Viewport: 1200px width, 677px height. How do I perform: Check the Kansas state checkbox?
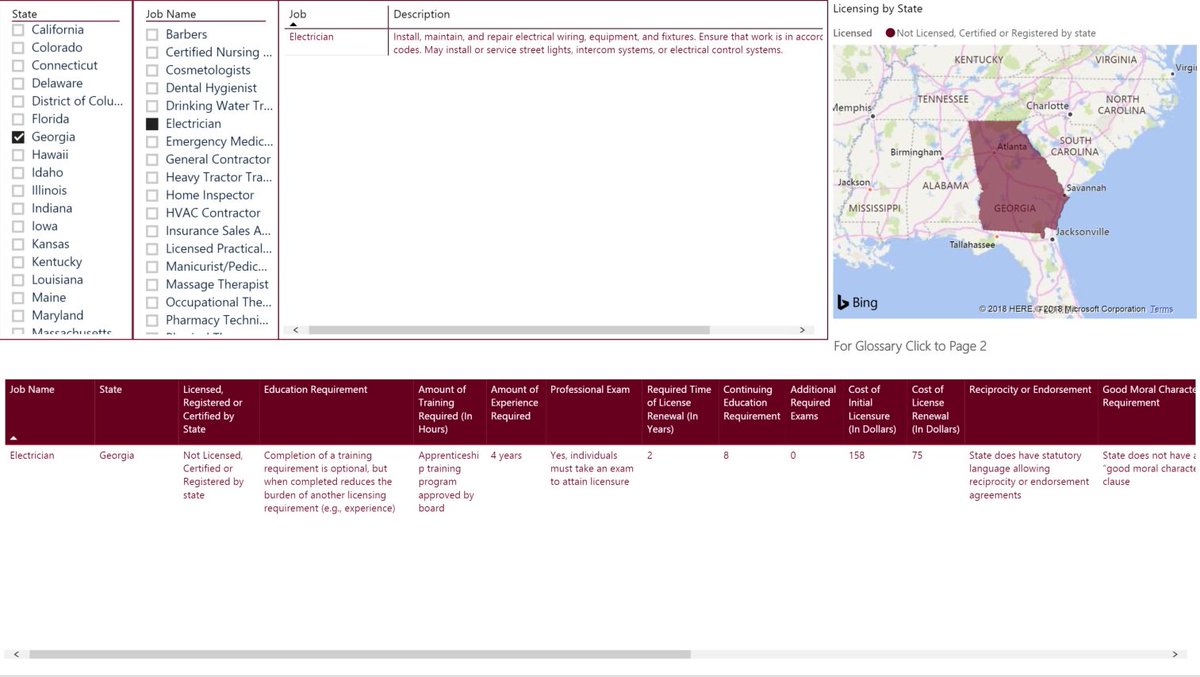[x=18, y=244]
